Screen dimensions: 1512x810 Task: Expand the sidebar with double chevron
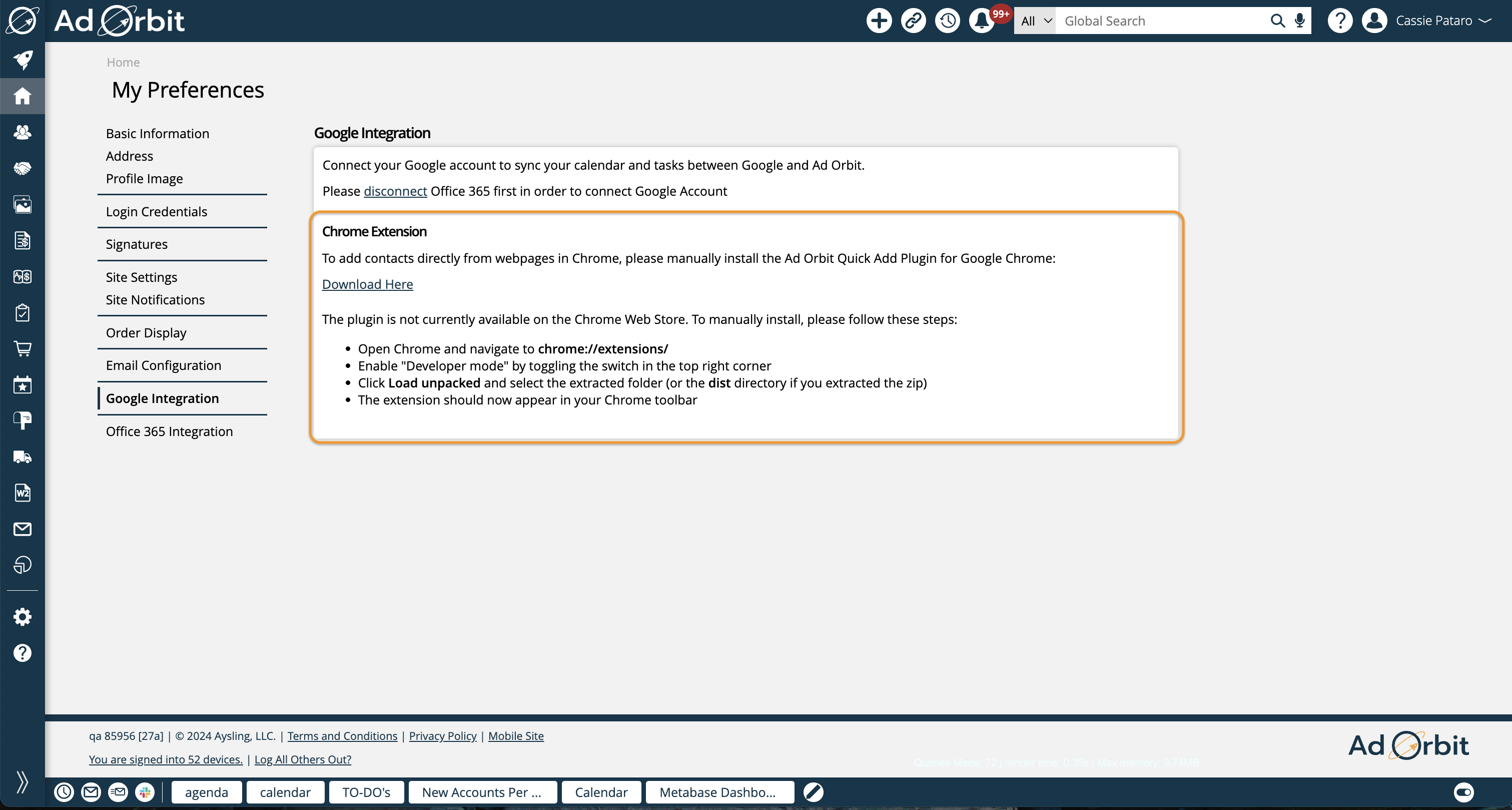pos(23,781)
